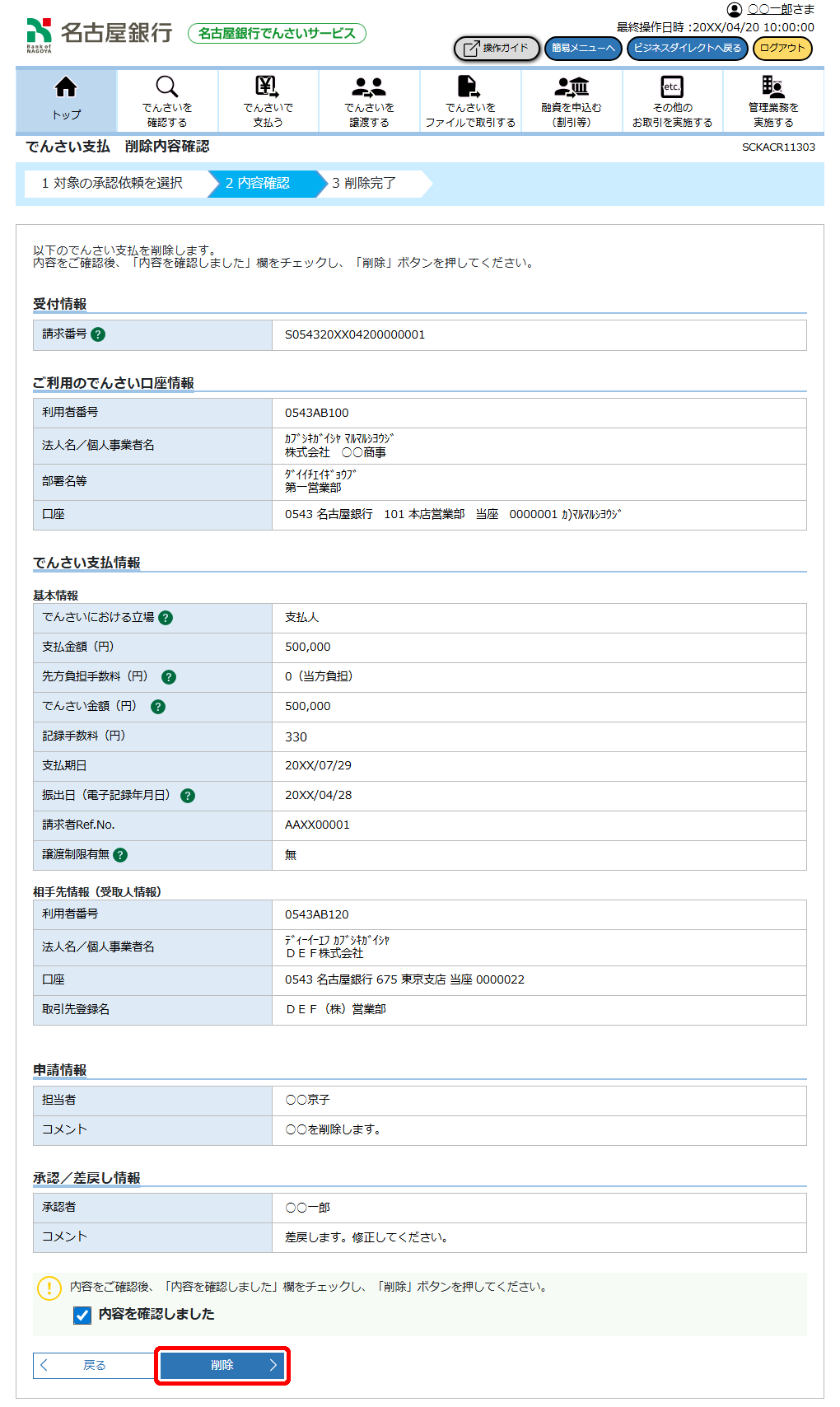The width and height of the screenshot is (840, 1407).
Task: Open help for 振出日（電子記録年月日）
Action: 188,796
